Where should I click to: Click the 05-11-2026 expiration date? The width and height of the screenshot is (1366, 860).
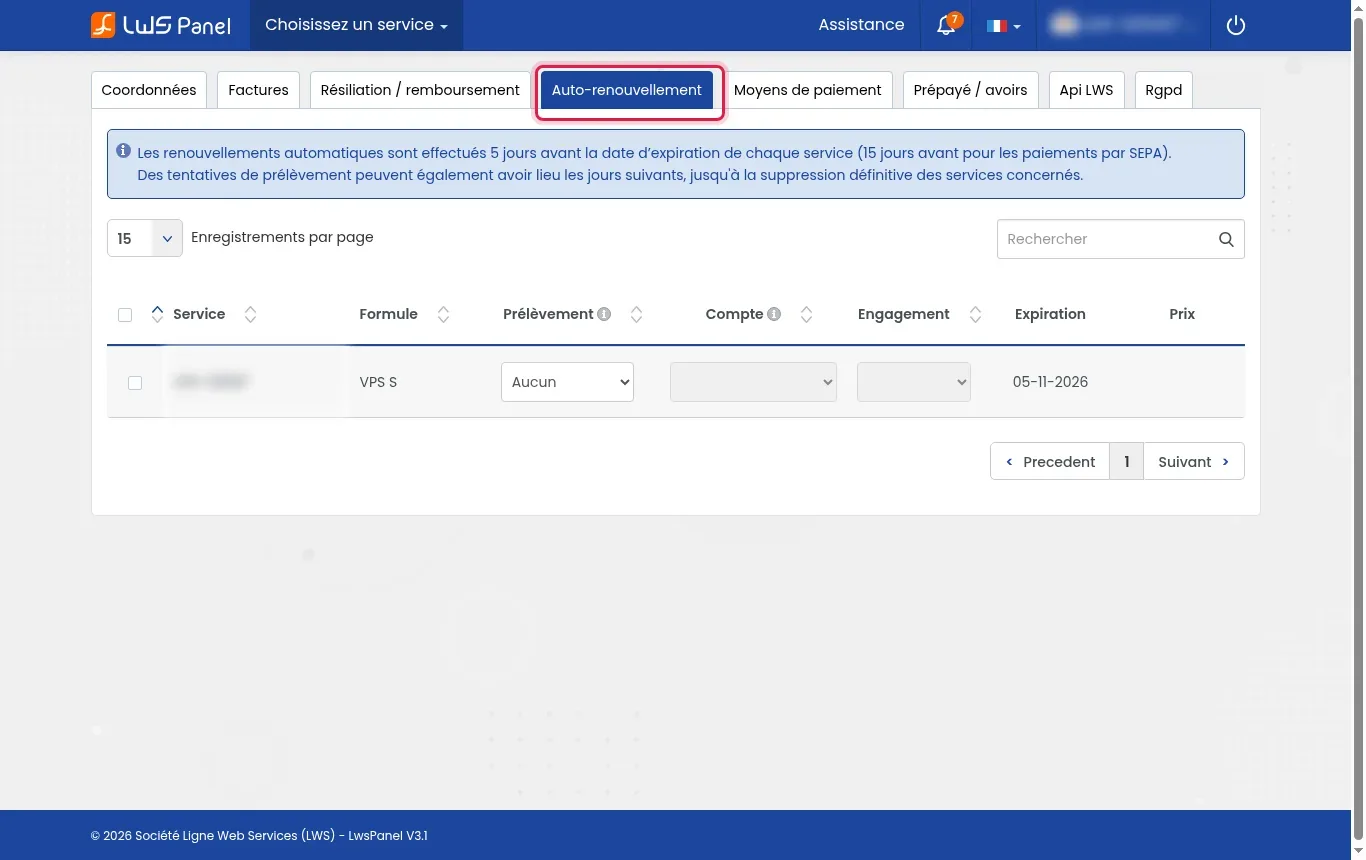(1050, 382)
